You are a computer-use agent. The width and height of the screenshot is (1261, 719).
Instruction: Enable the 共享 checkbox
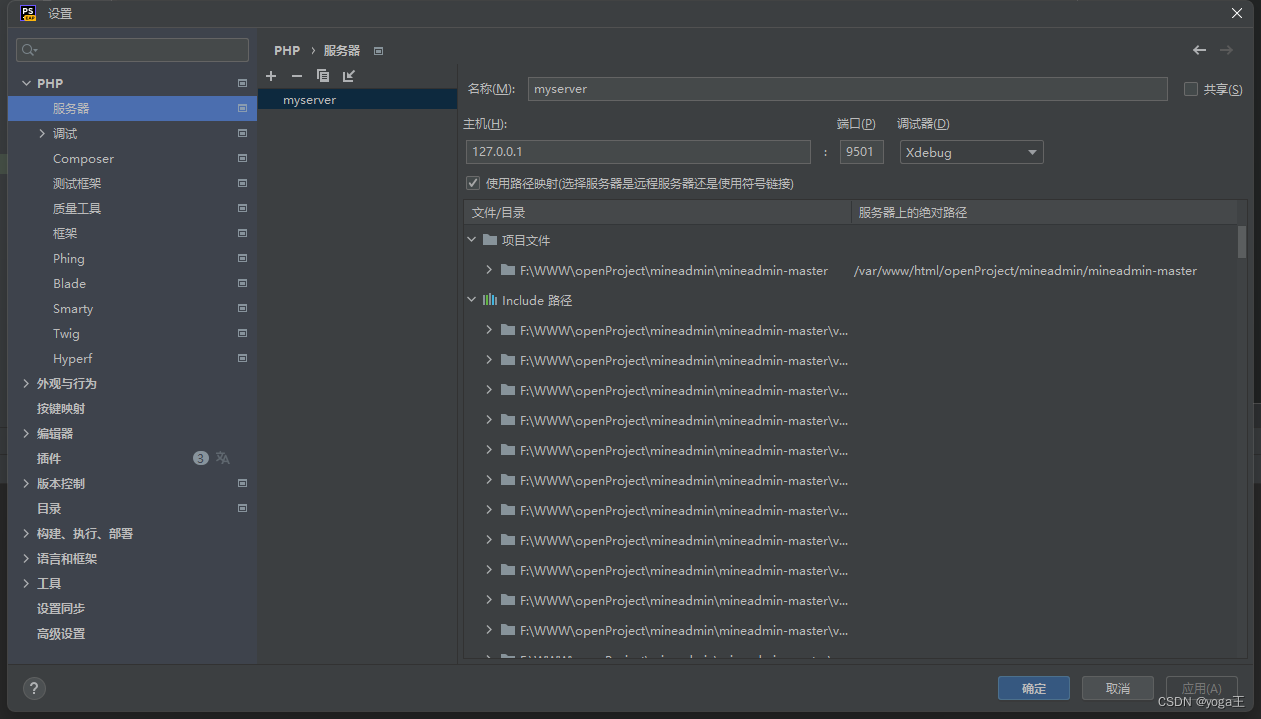click(x=1190, y=88)
